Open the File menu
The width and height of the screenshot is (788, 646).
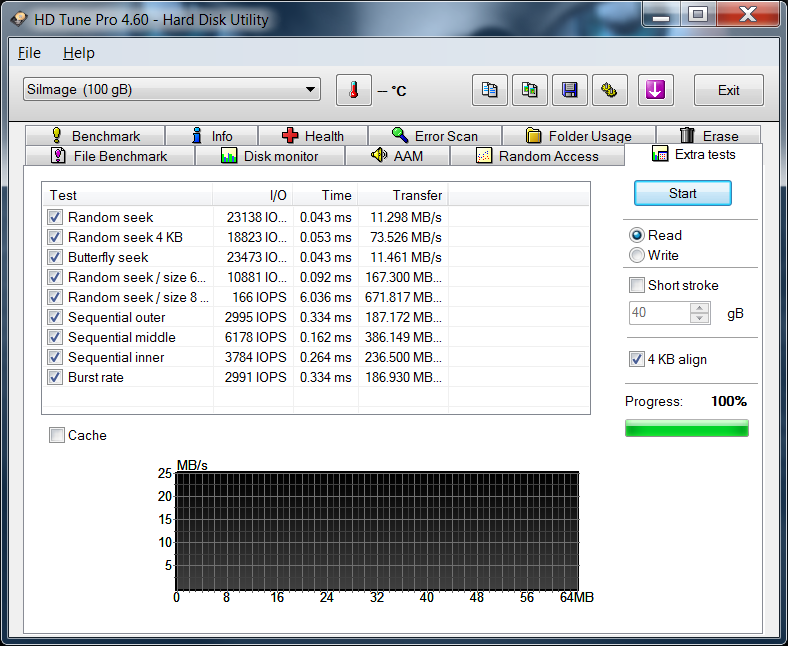(x=29, y=53)
